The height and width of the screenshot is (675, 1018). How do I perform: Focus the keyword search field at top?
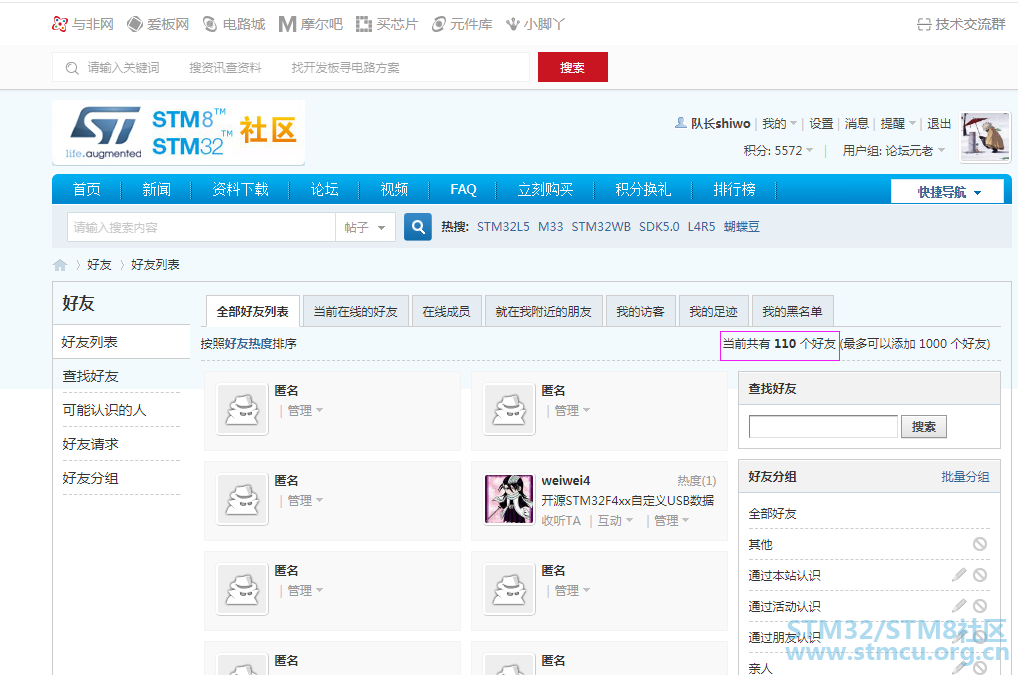point(291,67)
